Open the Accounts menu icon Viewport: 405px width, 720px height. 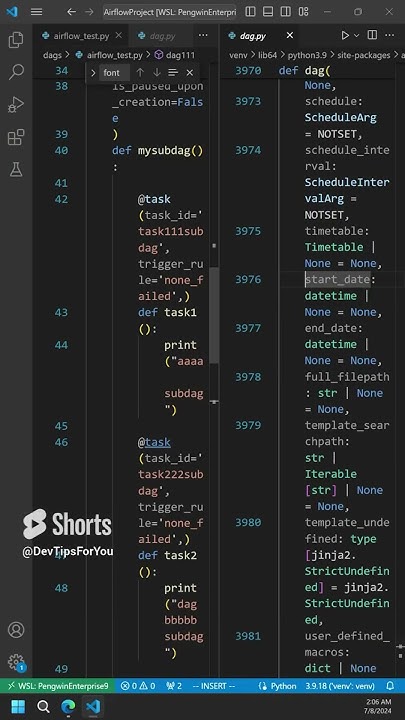coord(16,630)
